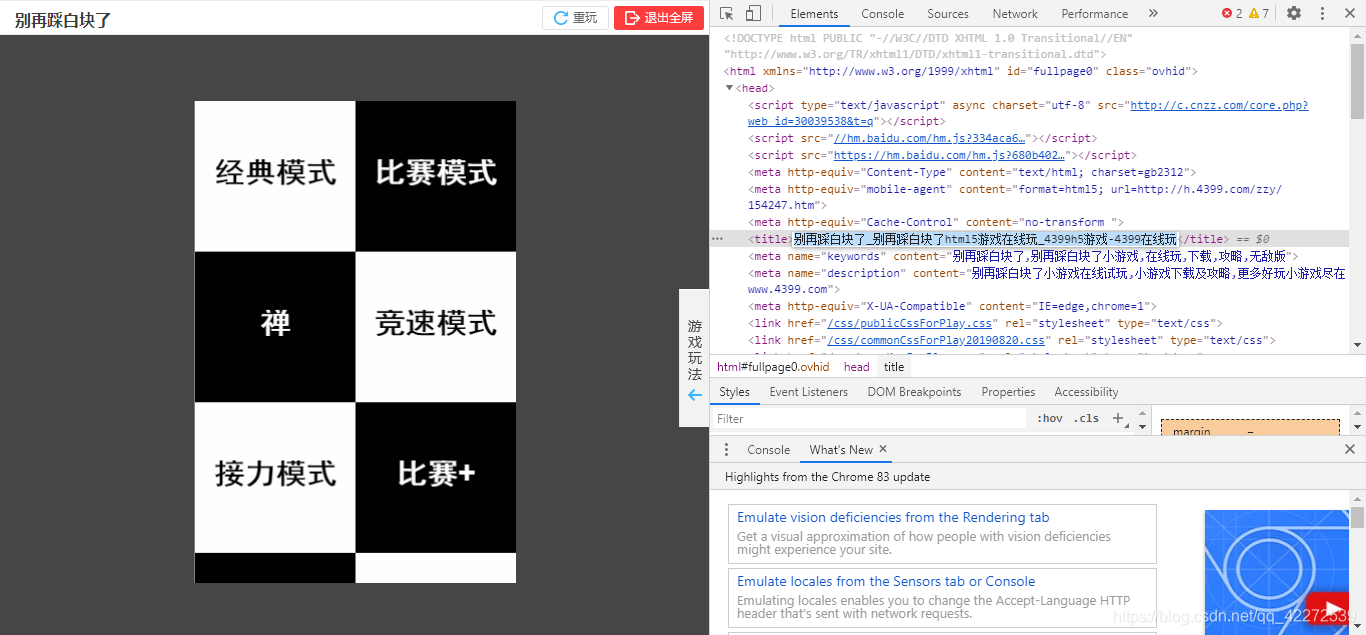Open DevTools settings gear
This screenshot has width=1366, height=635.
pos(1294,14)
